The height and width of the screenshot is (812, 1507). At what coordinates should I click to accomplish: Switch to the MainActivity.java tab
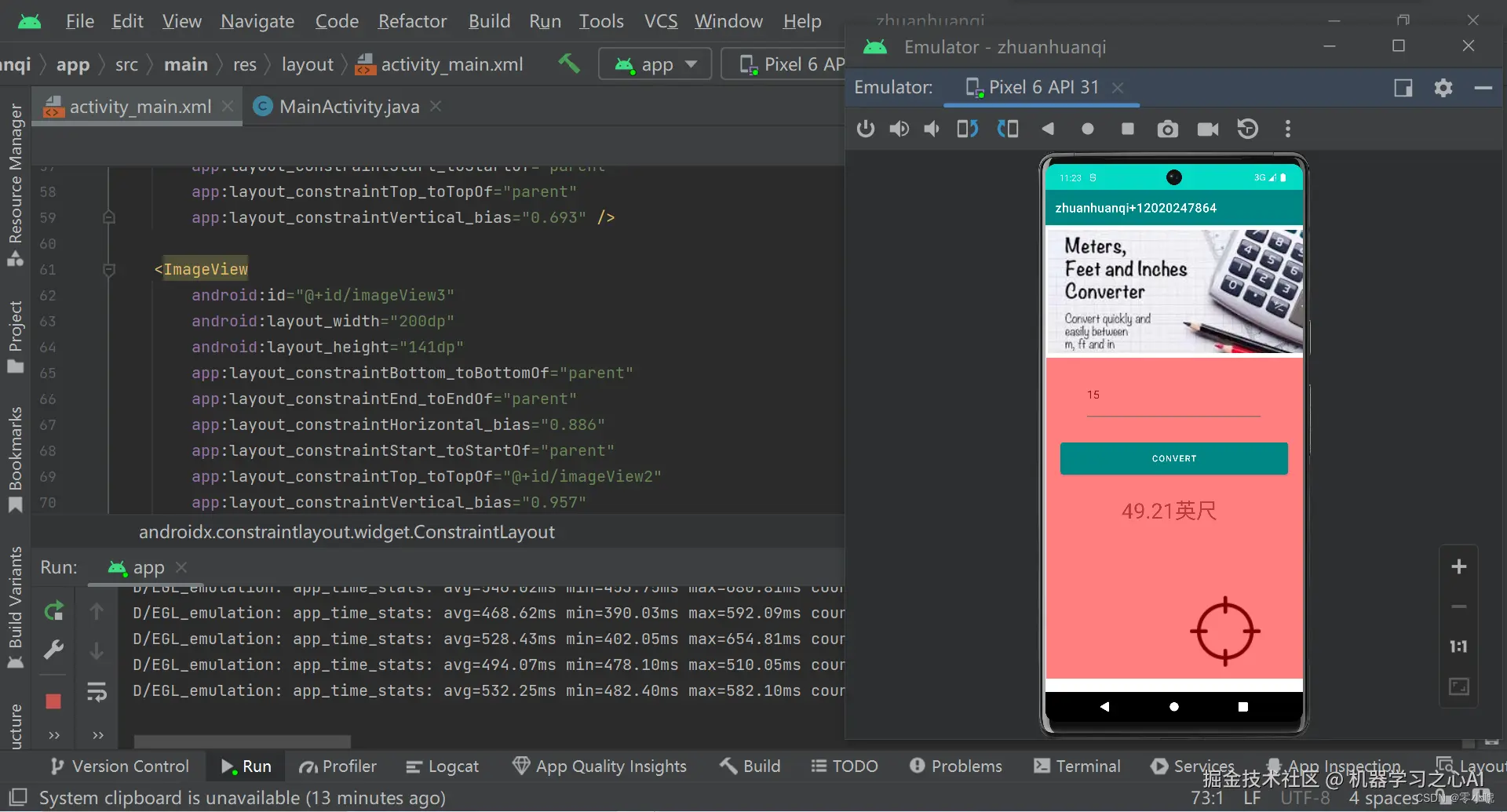coord(348,107)
